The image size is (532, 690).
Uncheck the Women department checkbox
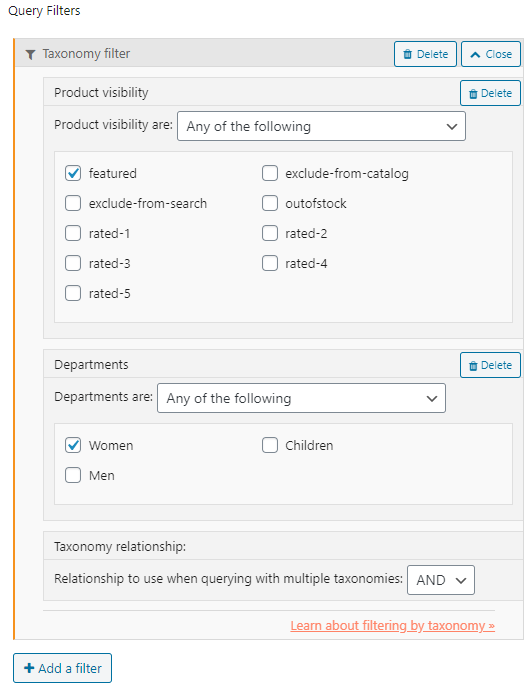(73, 445)
